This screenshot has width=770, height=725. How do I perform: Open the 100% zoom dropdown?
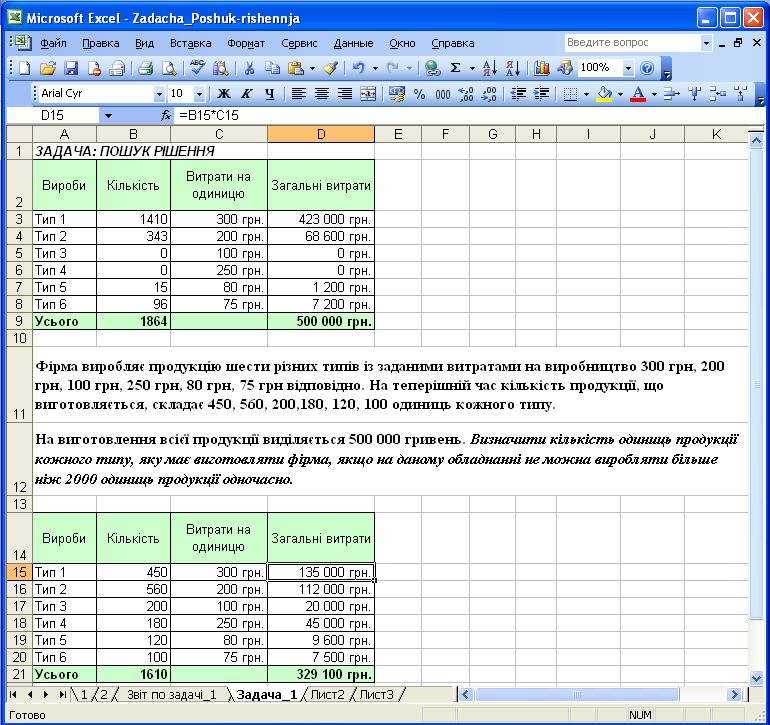point(628,68)
